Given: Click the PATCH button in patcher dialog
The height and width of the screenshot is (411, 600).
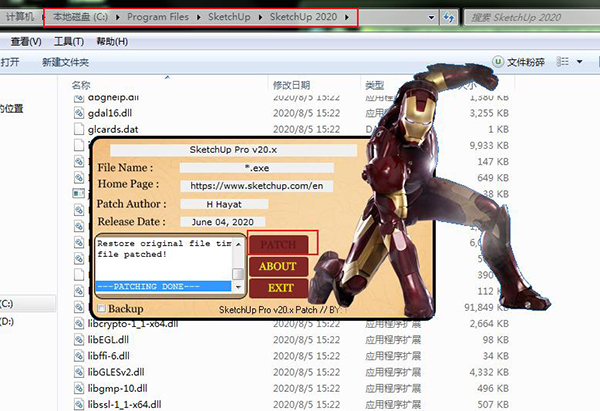Looking at the screenshot, I should click(279, 244).
